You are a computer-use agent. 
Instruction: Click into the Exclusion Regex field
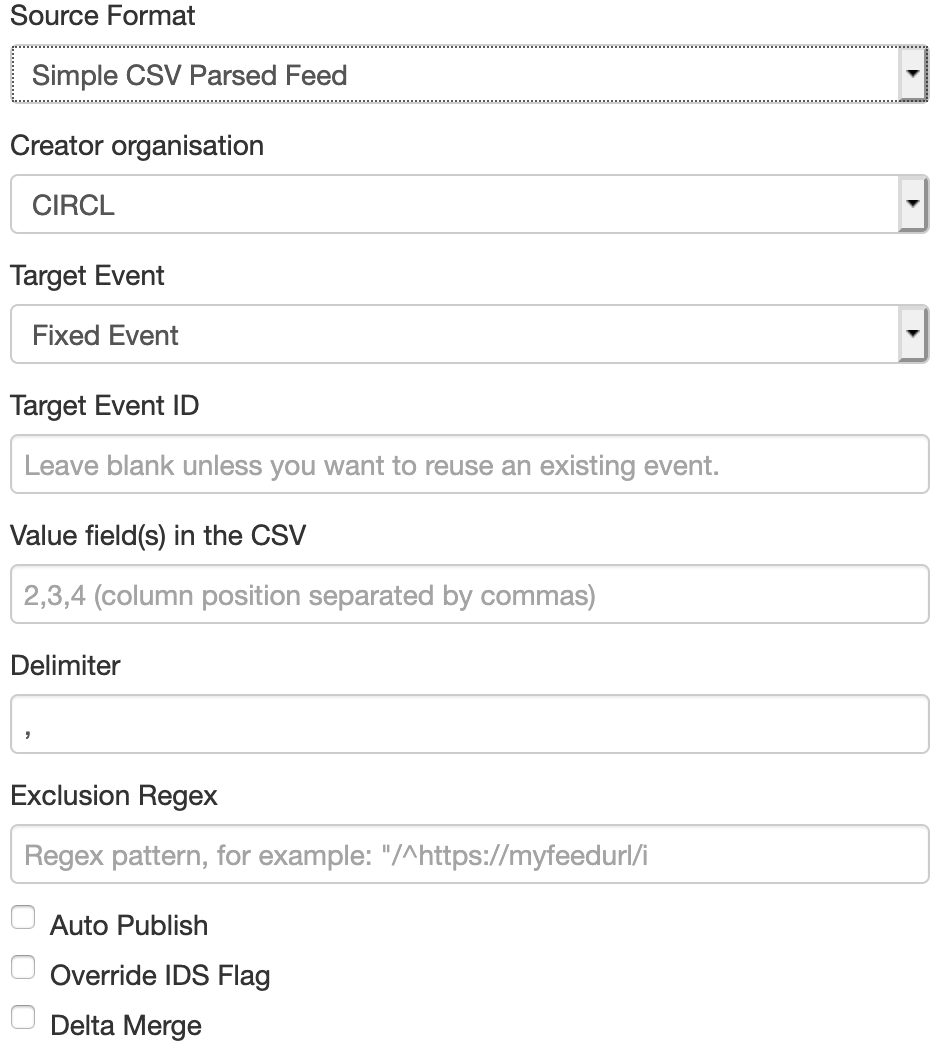coord(469,855)
